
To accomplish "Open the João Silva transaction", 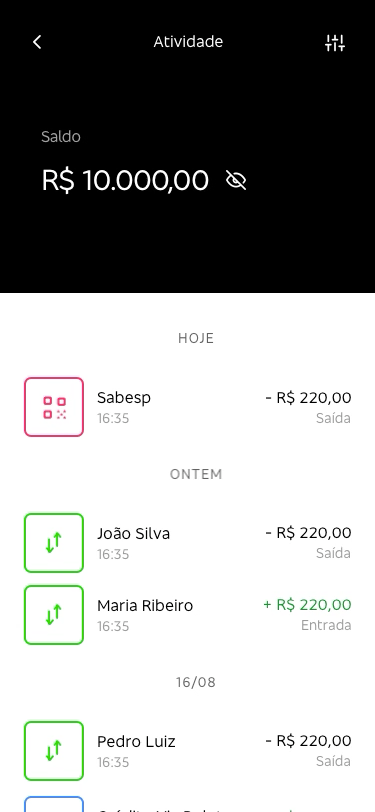I will (x=188, y=543).
